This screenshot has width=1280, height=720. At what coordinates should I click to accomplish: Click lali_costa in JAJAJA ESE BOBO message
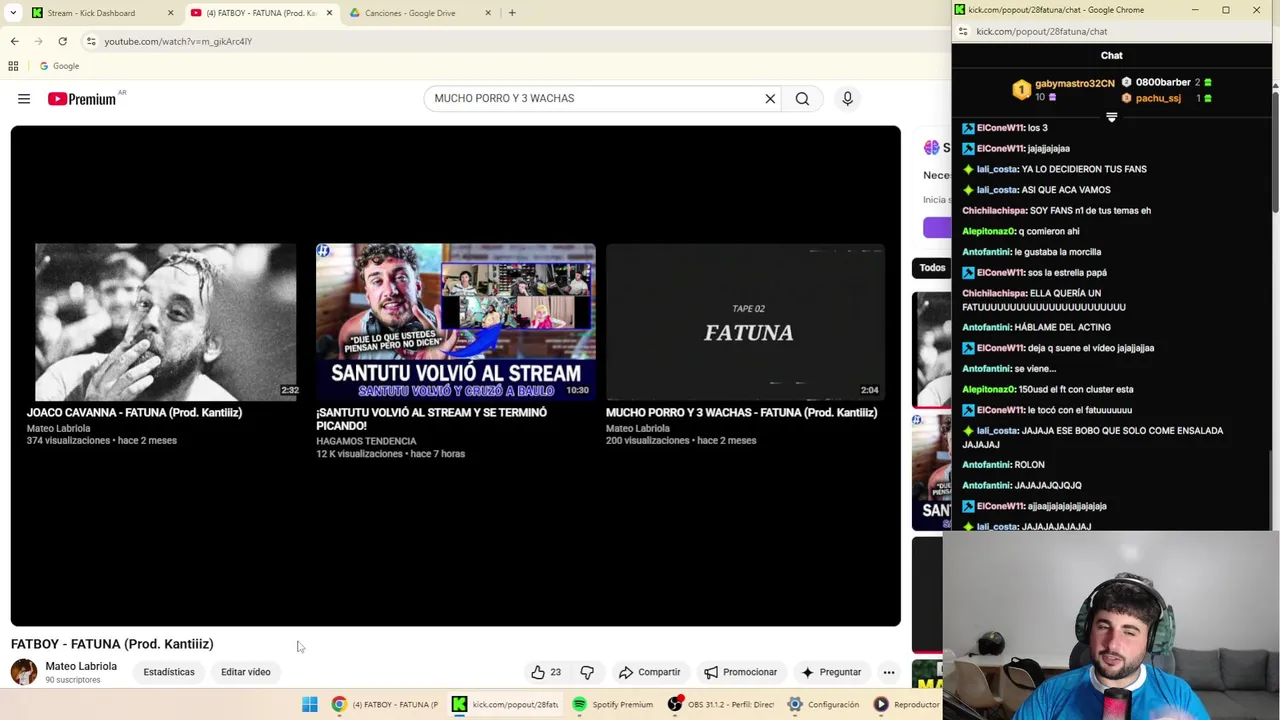(997, 431)
